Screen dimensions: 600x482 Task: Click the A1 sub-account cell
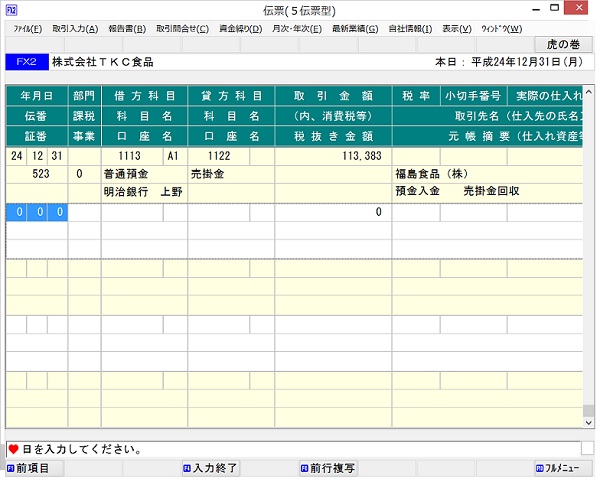(x=175, y=156)
